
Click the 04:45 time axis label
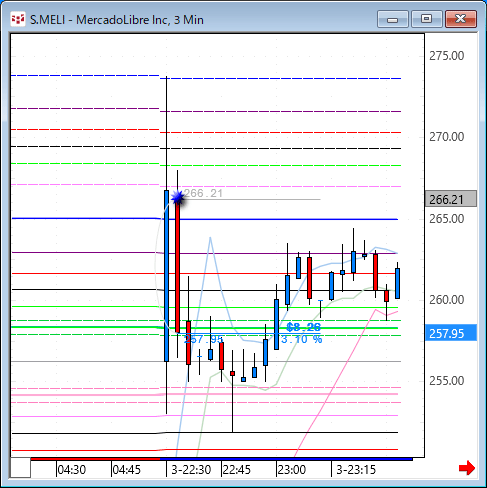coord(127,469)
